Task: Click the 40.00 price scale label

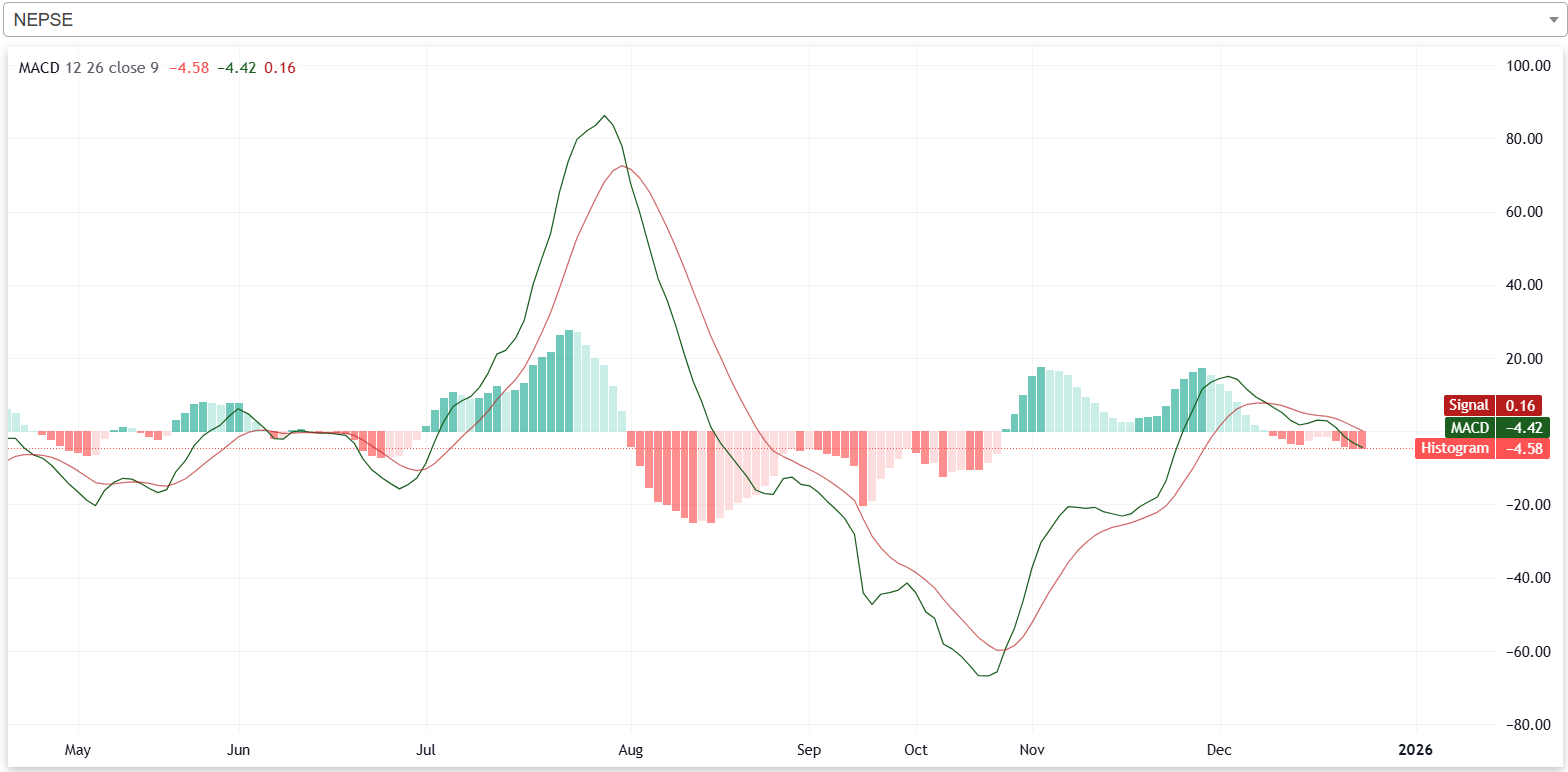Action: pos(1530,286)
